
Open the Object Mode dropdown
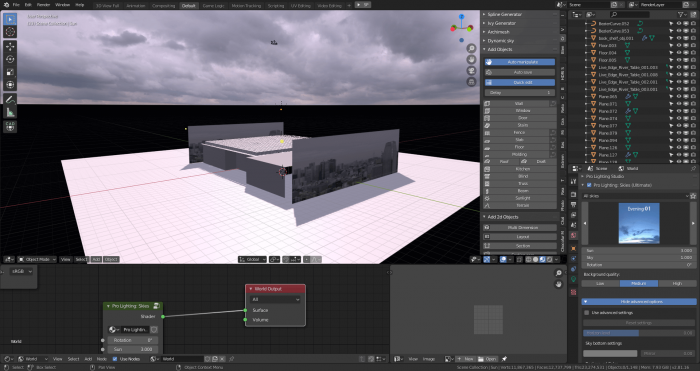(x=37, y=259)
